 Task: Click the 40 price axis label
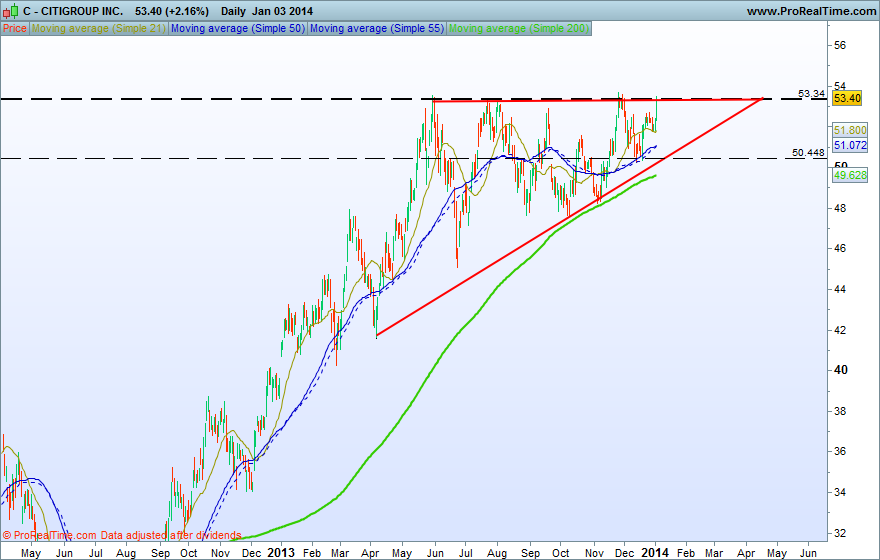pos(841,370)
